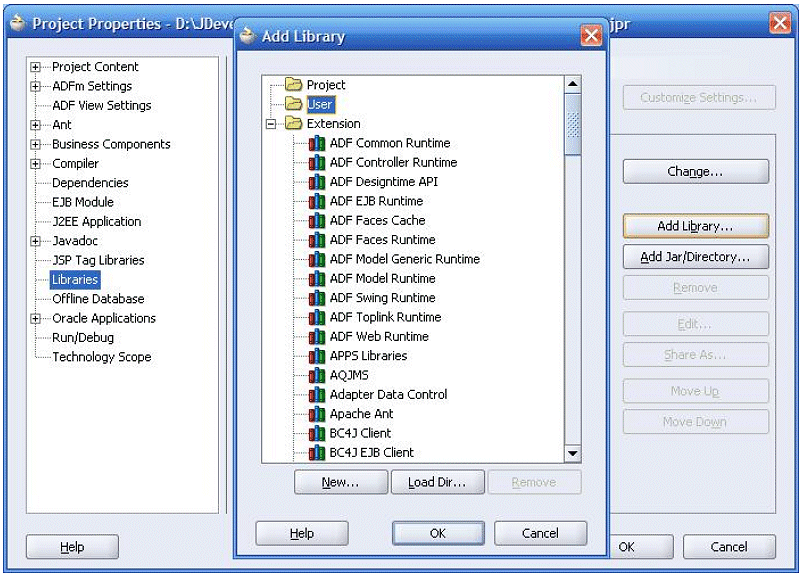Click the ADF Common Runtime library icon

coord(316,143)
